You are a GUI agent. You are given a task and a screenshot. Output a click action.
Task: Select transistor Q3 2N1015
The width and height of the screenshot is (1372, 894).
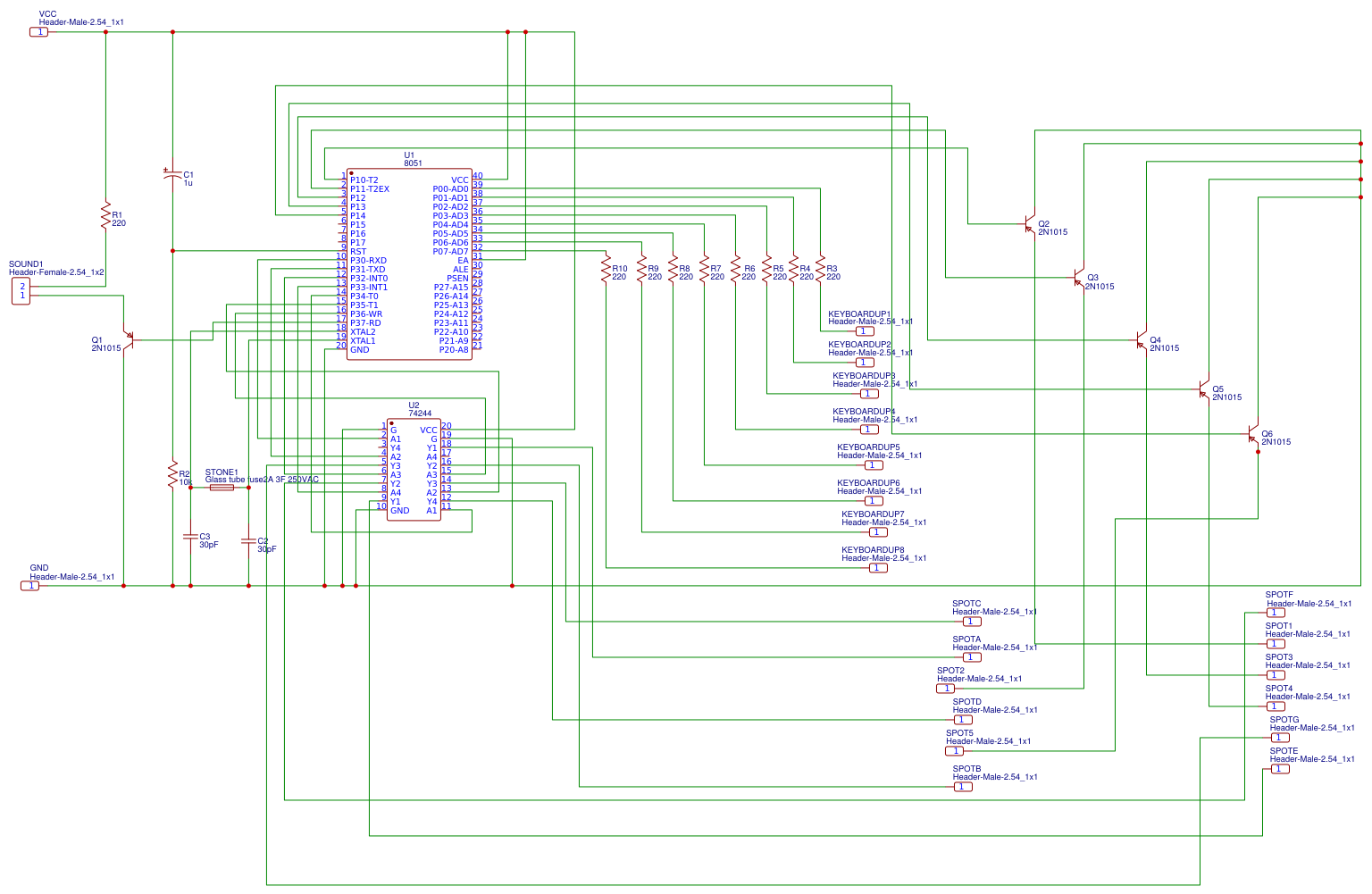click(x=1079, y=278)
